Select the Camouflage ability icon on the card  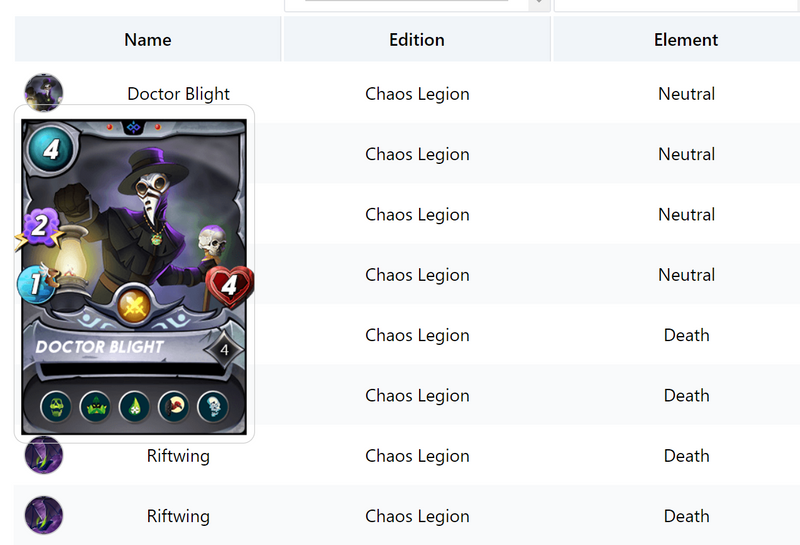pos(95,406)
